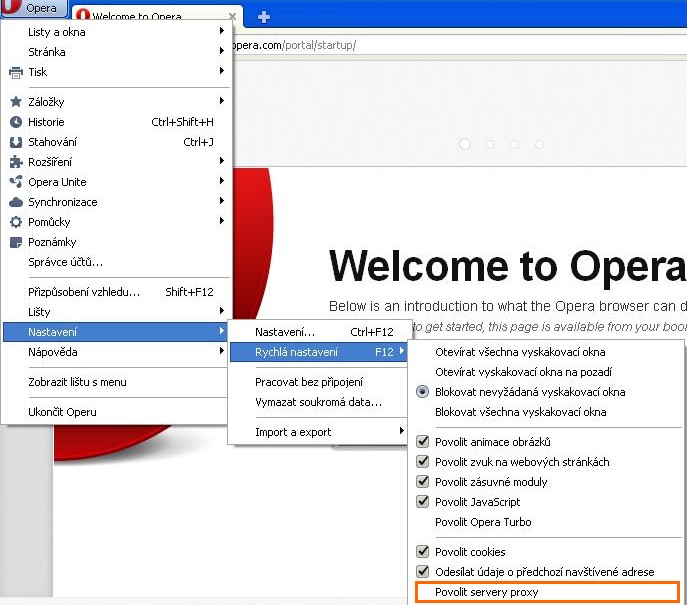687x605 pixels.
Task: Click the download icon beside Stahování
Action: coord(15,142)
